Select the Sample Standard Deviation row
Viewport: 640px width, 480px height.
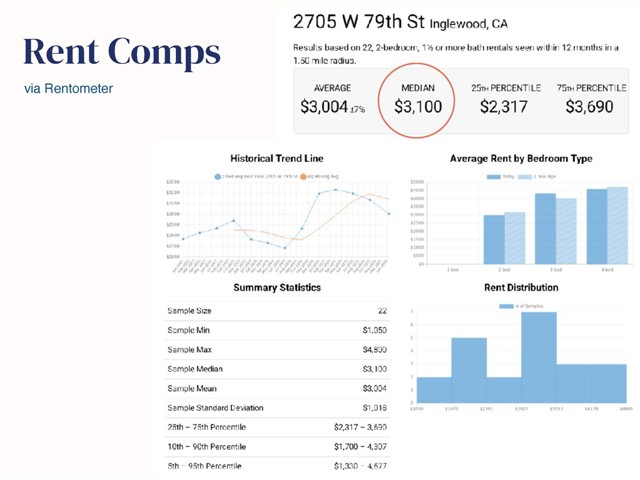[x=276, y=408]
